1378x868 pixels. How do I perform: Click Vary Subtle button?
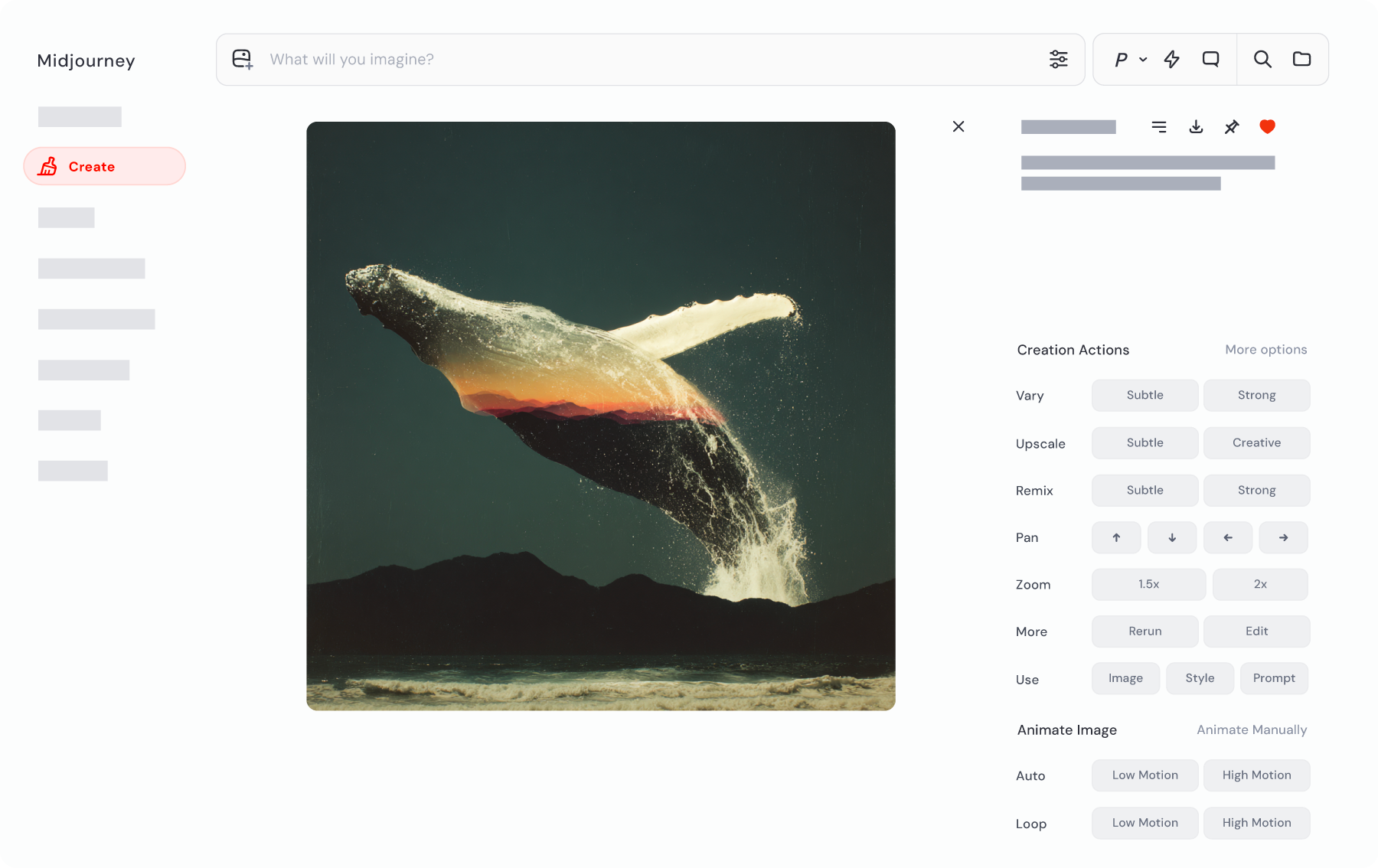[x=1145, y=395]
